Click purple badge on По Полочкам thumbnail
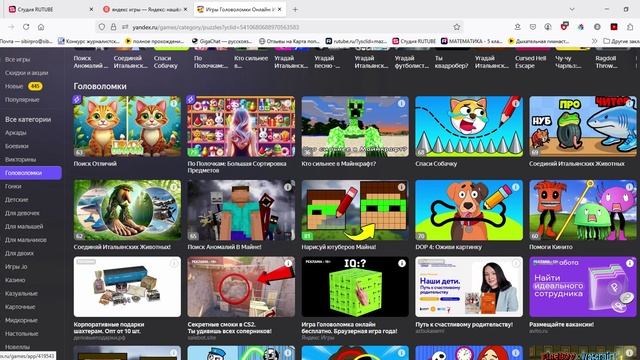The image size is (640, 360). (x=191, y=99)
